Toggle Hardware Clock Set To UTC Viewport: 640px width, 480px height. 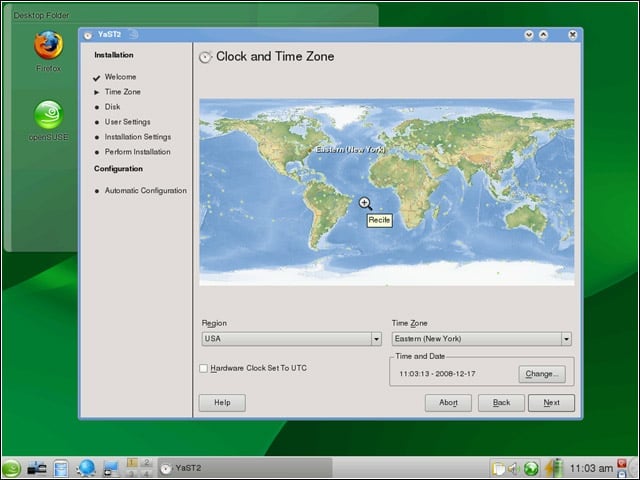tap(203, 368)
